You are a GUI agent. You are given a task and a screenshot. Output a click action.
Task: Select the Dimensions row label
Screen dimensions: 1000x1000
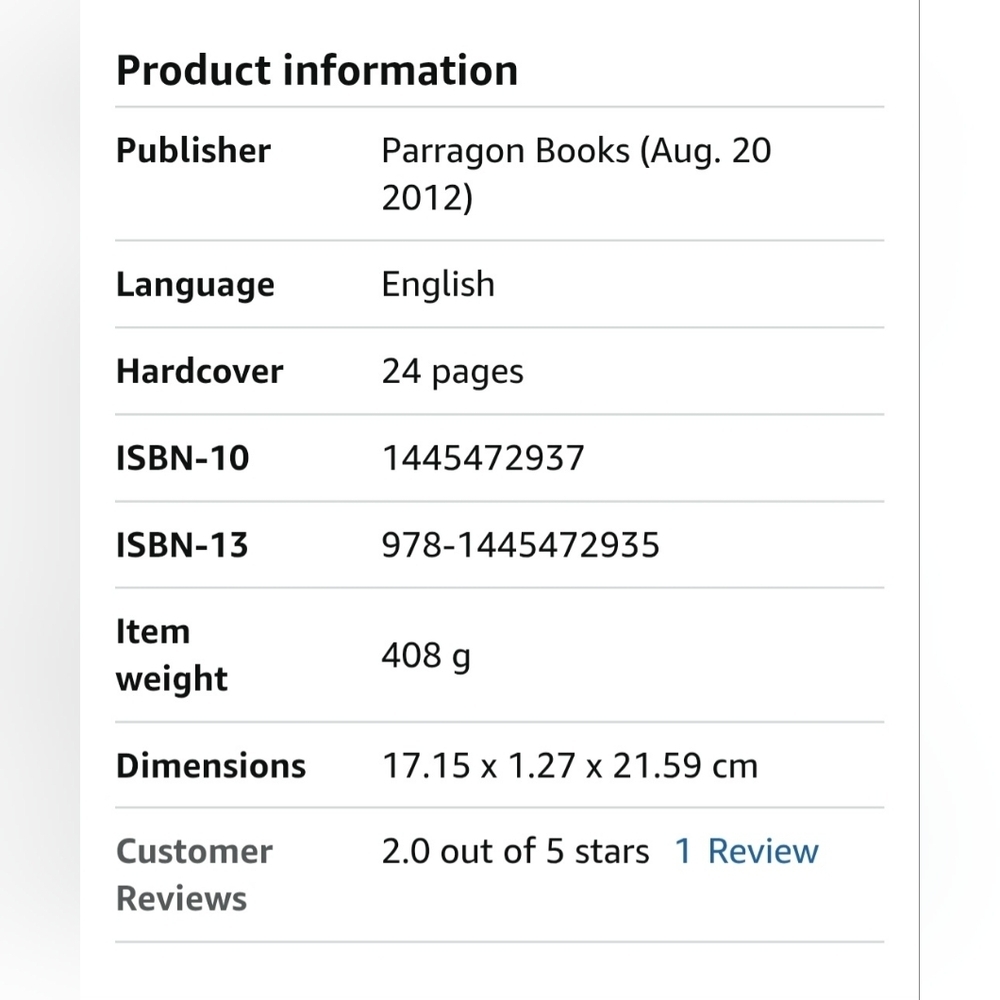click(x=211, y=765)
